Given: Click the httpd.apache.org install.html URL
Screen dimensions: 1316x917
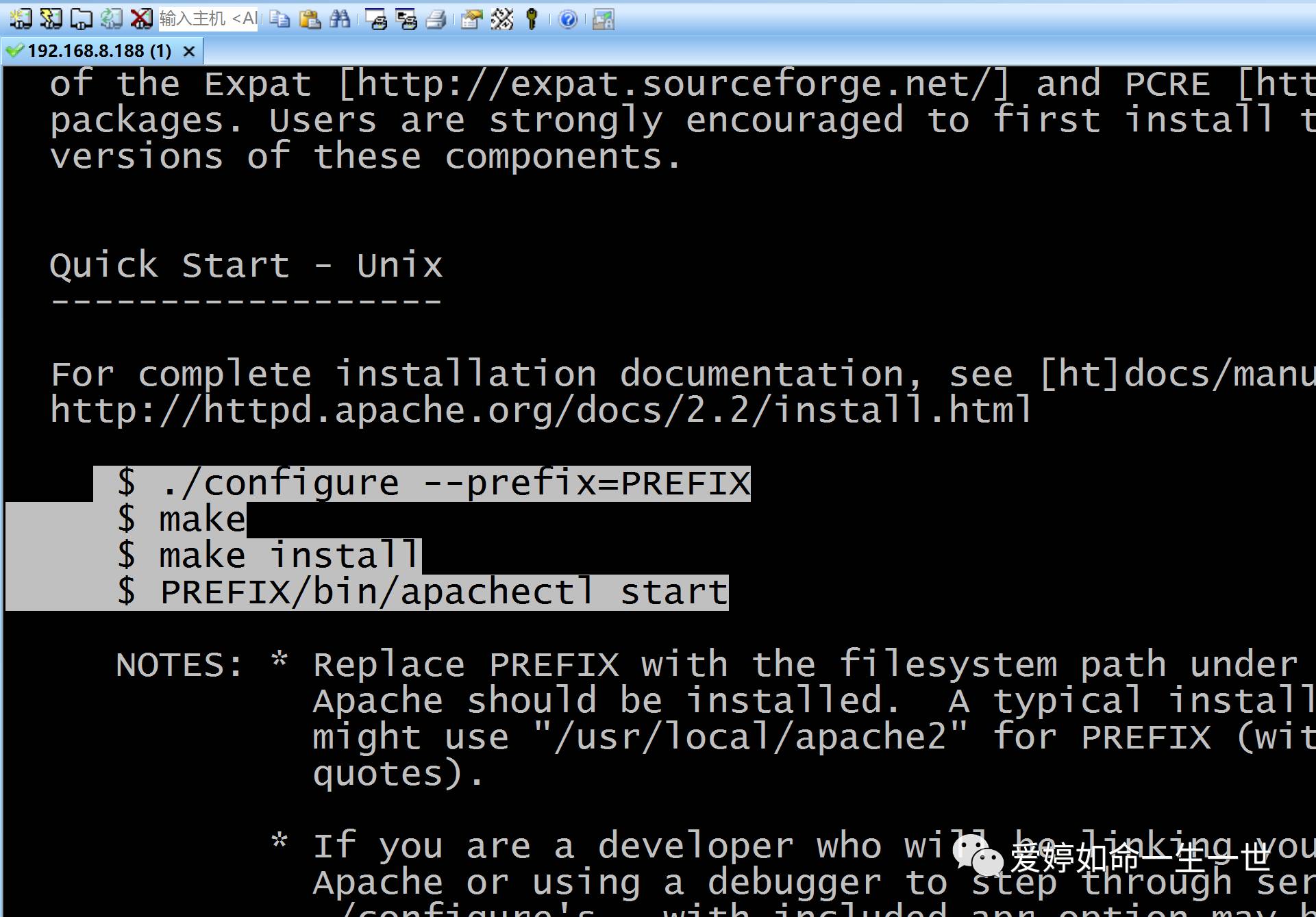Looking at the screenshot, I should click(x=540, y=411).
